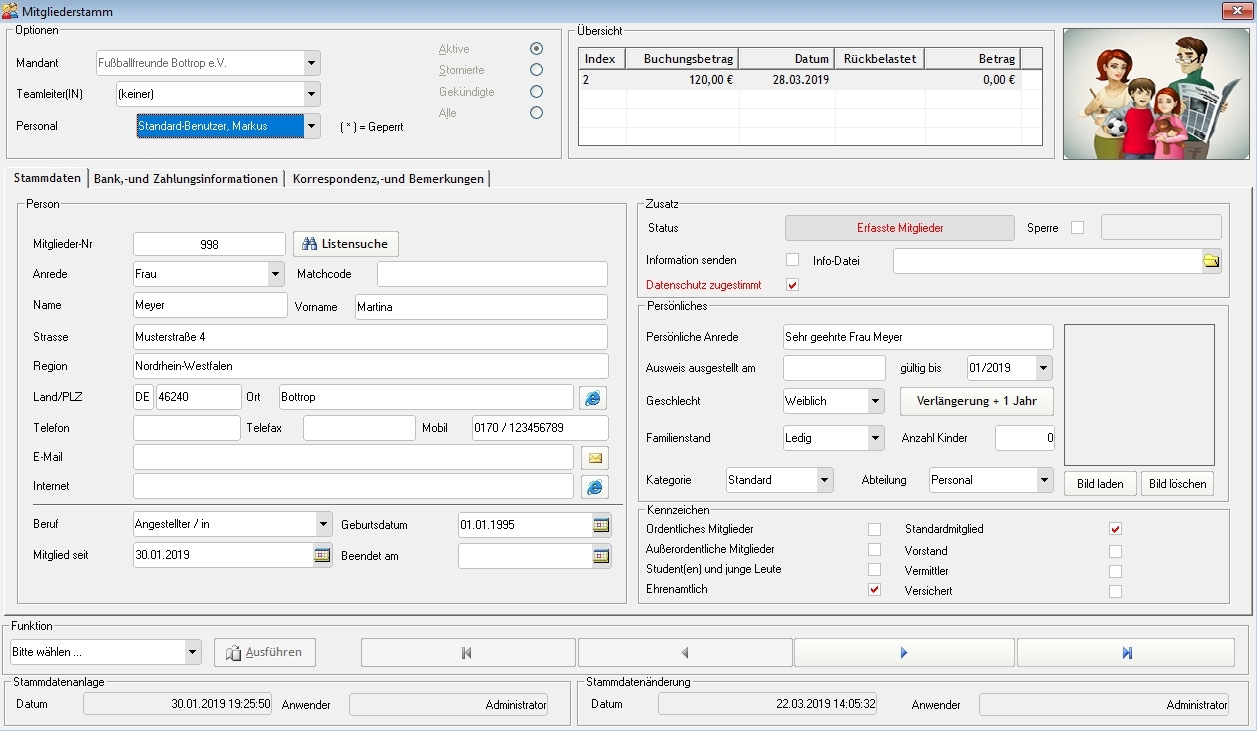Open the Mitglied seit calendar picker
Viewport: 1257px width, 731px height.
tap(322, 556)
